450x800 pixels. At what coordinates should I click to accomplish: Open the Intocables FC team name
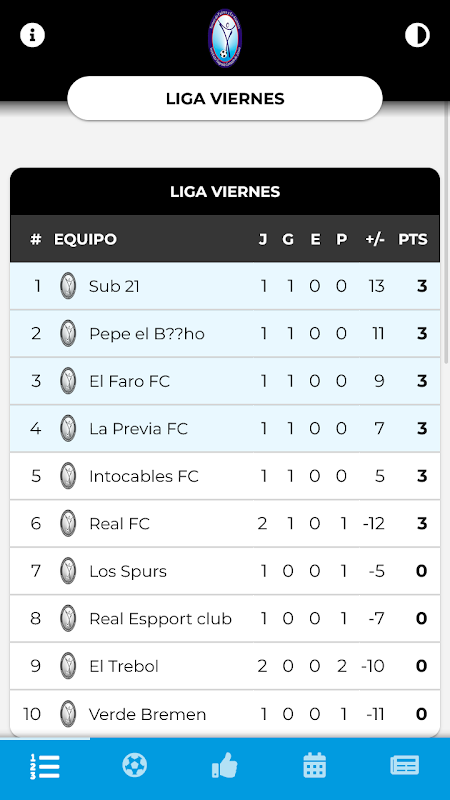[x=144, y=476]
